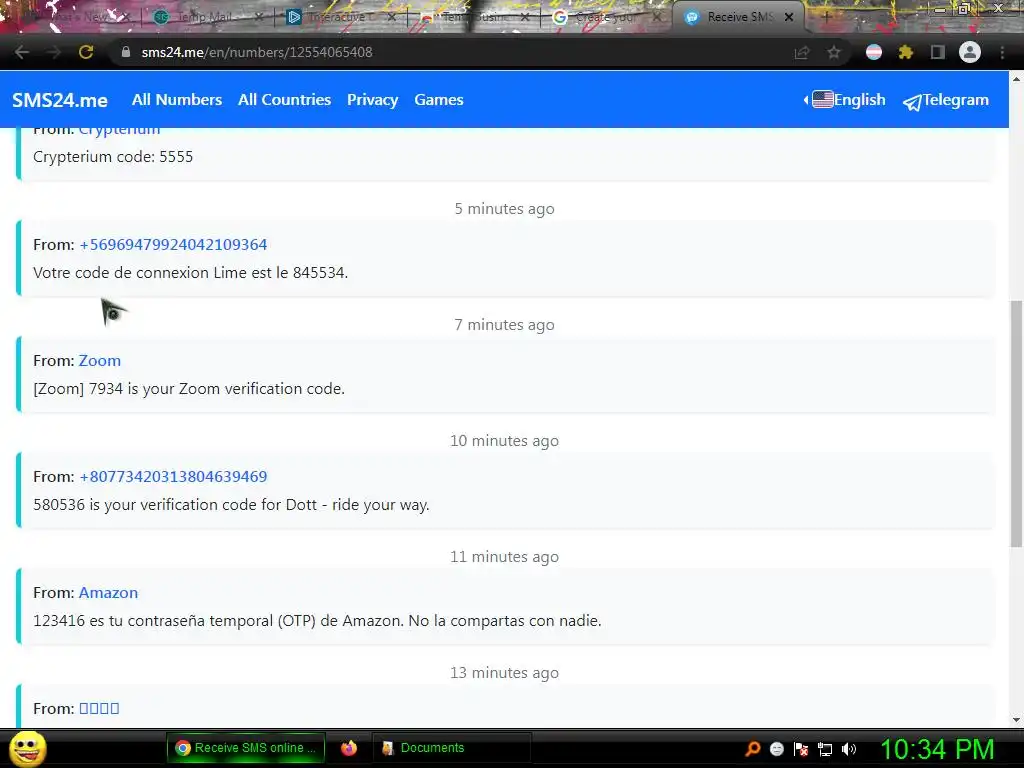Image resolution: width=1024 pixels, height=768 pixels.
Task: Open the last sender link with boxes
Action: click(x=99, y=709)
